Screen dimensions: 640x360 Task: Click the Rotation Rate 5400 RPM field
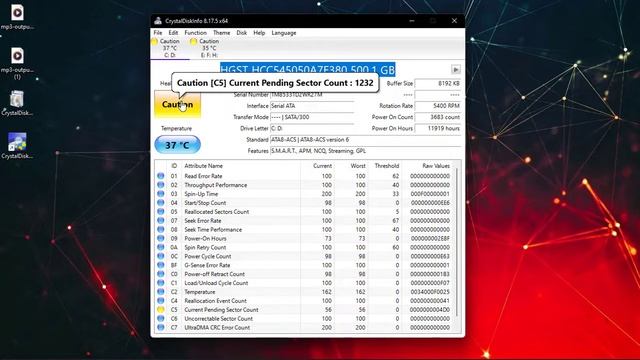(438, 106)
